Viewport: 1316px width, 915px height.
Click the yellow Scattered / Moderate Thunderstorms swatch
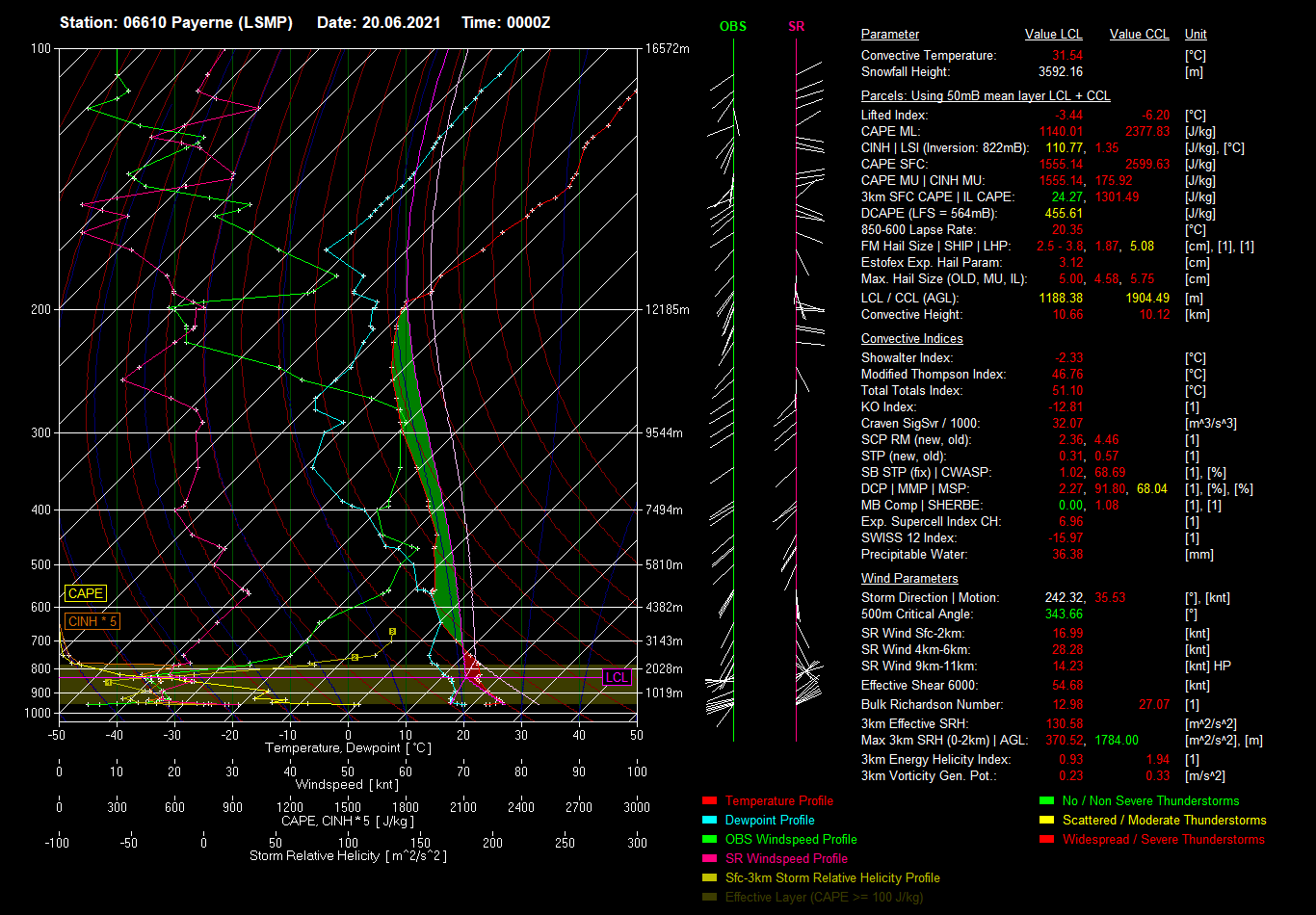1046,821
